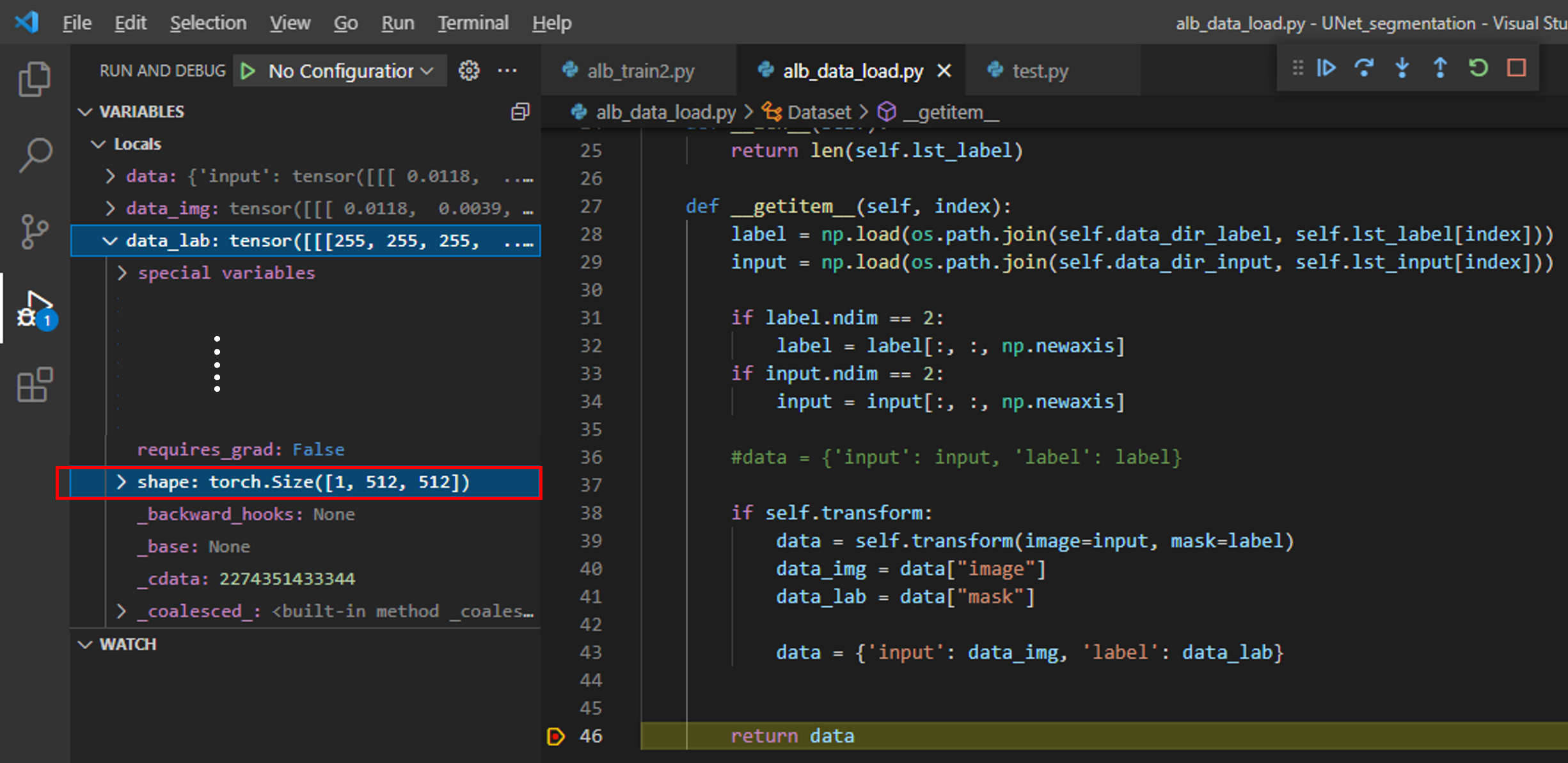Screen dimensions: 1568x763
Task: Toggle the breakpoint at line 46
Action: [556, 736]
